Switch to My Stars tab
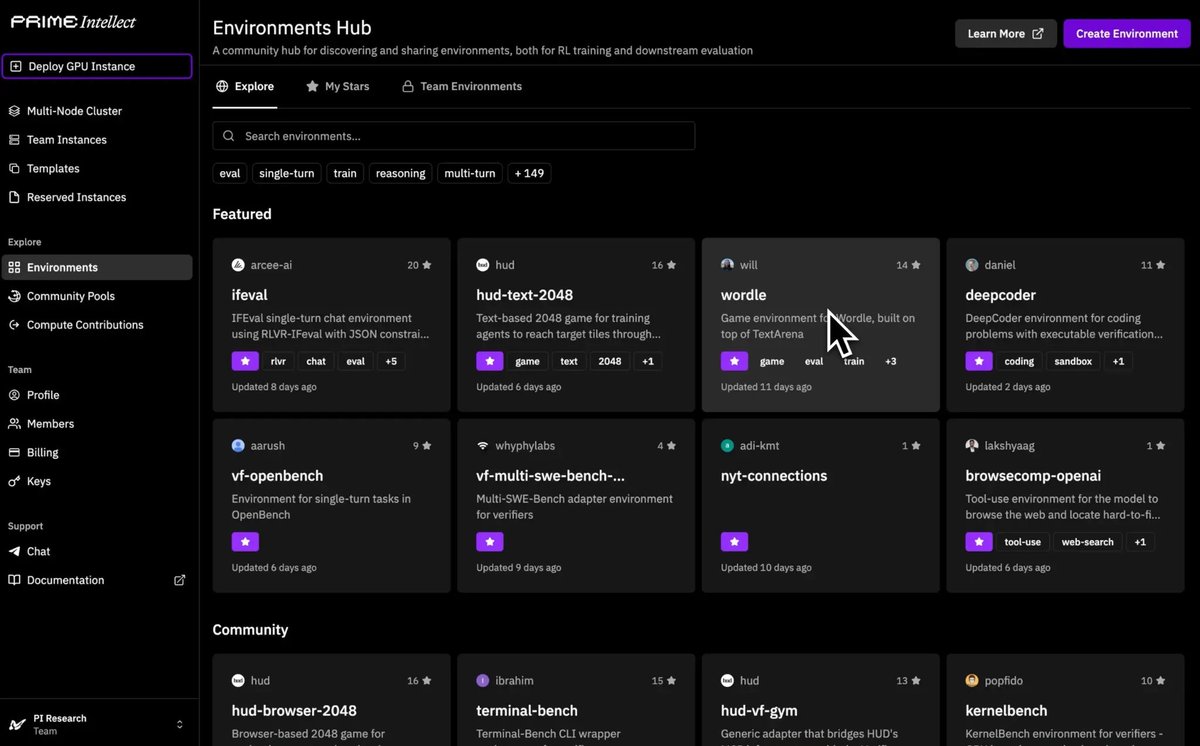 [x=338, y=87]
